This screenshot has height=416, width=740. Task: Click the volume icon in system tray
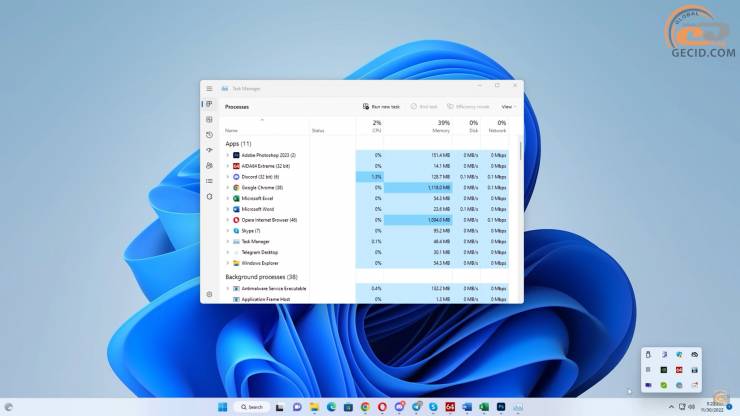tap(692, 407)
